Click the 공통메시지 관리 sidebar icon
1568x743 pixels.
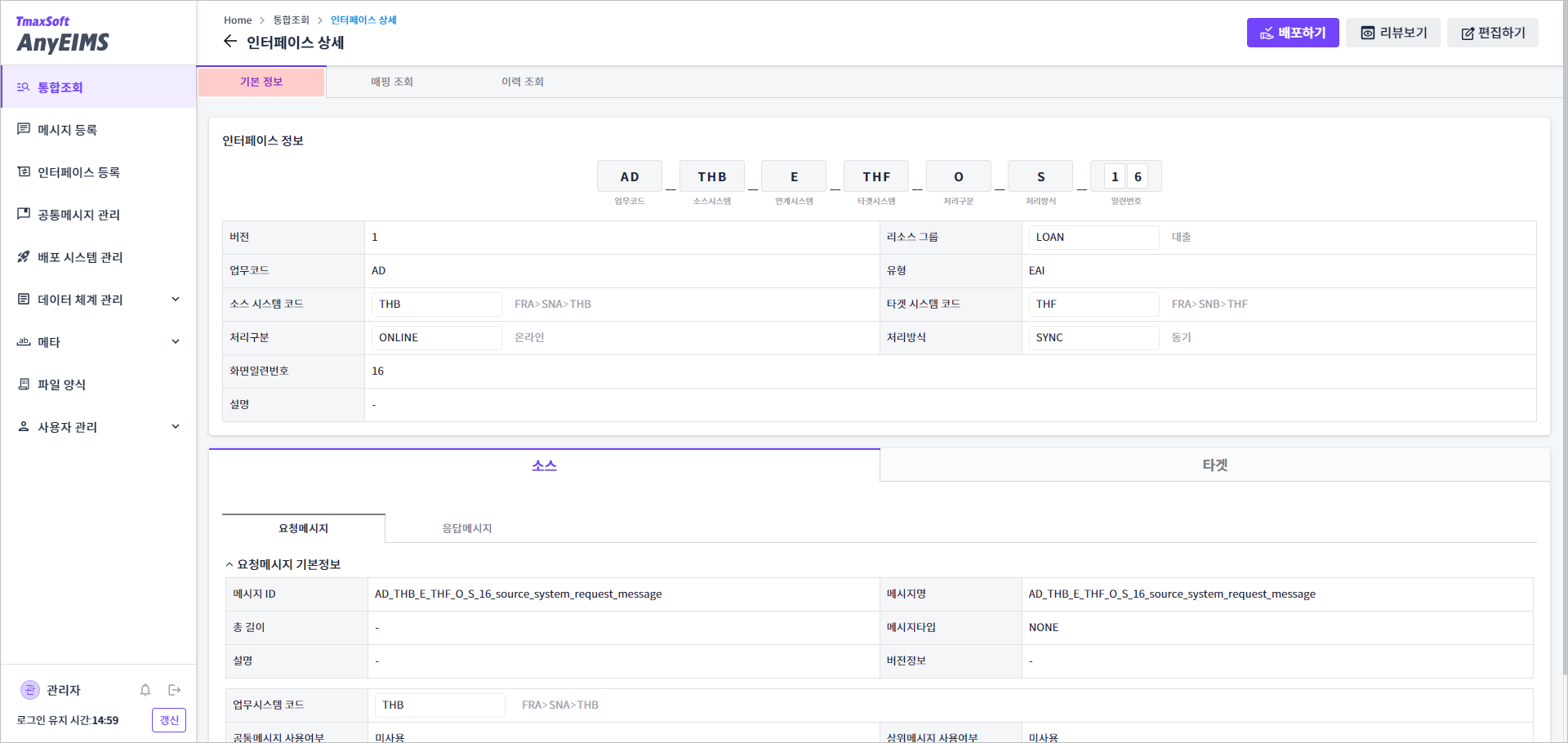[24, 215]
